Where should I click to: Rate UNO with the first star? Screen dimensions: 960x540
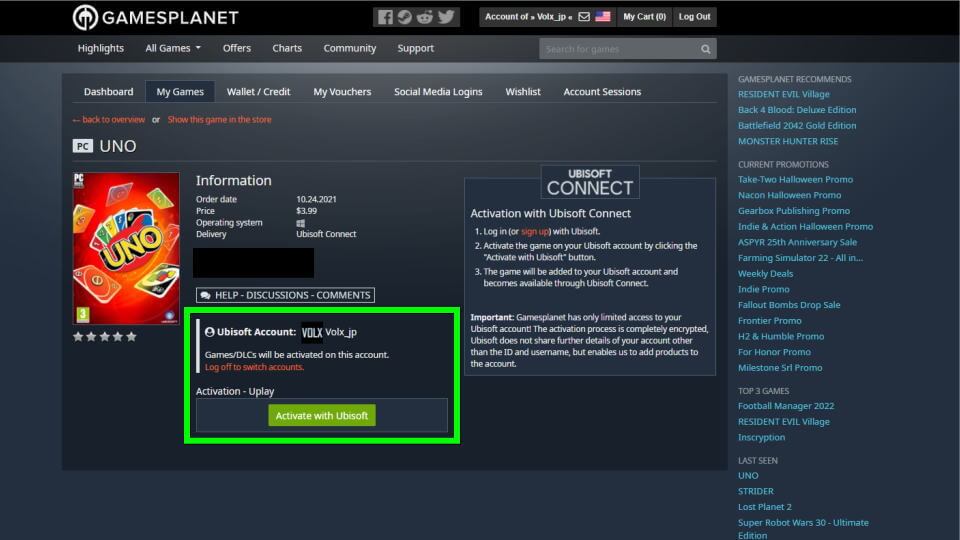coord(78,337)
